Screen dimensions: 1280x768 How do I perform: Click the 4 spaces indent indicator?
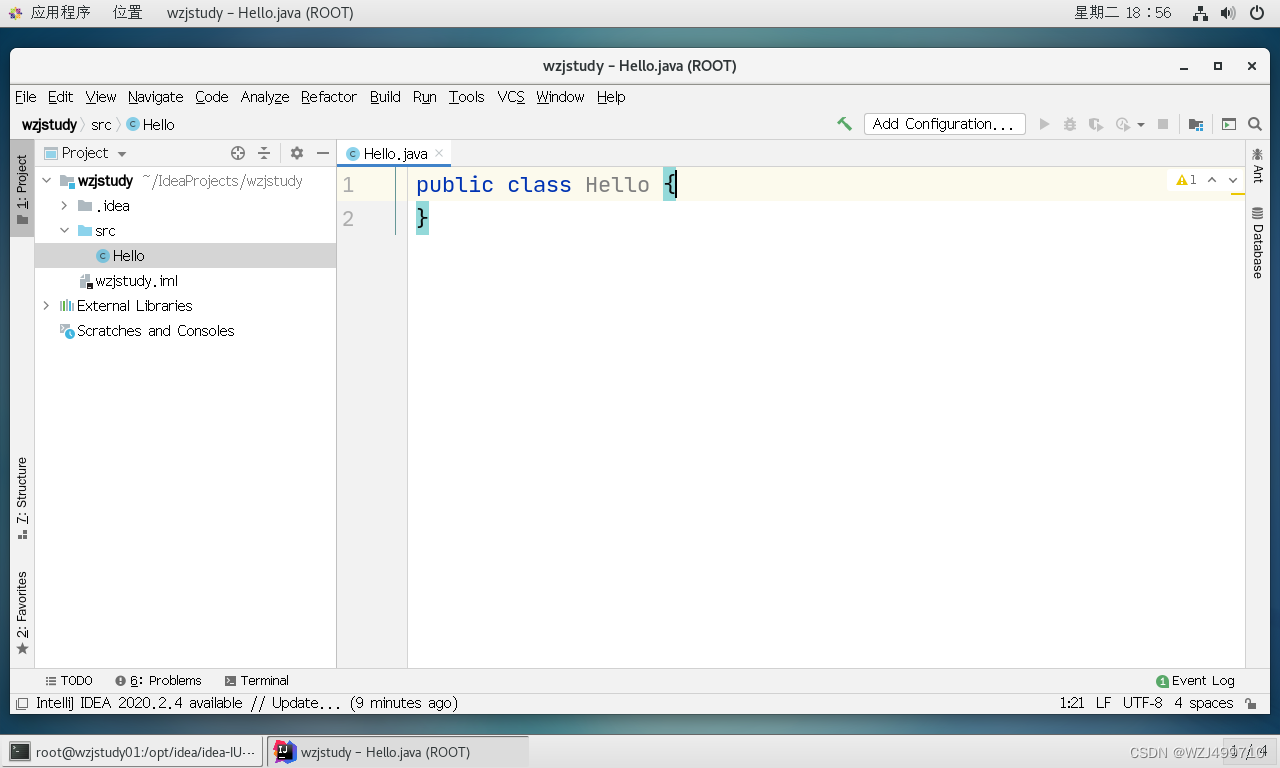point(1204,703)
